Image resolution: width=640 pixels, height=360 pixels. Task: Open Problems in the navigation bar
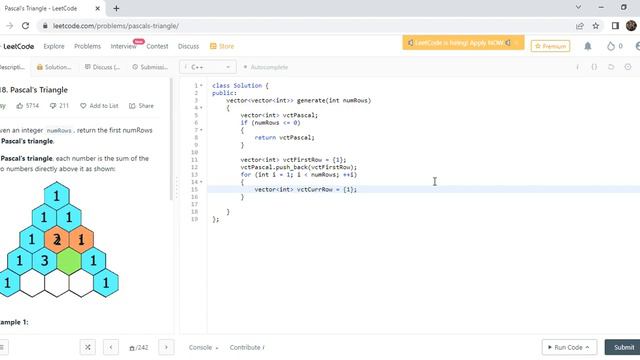coord(87,46)
